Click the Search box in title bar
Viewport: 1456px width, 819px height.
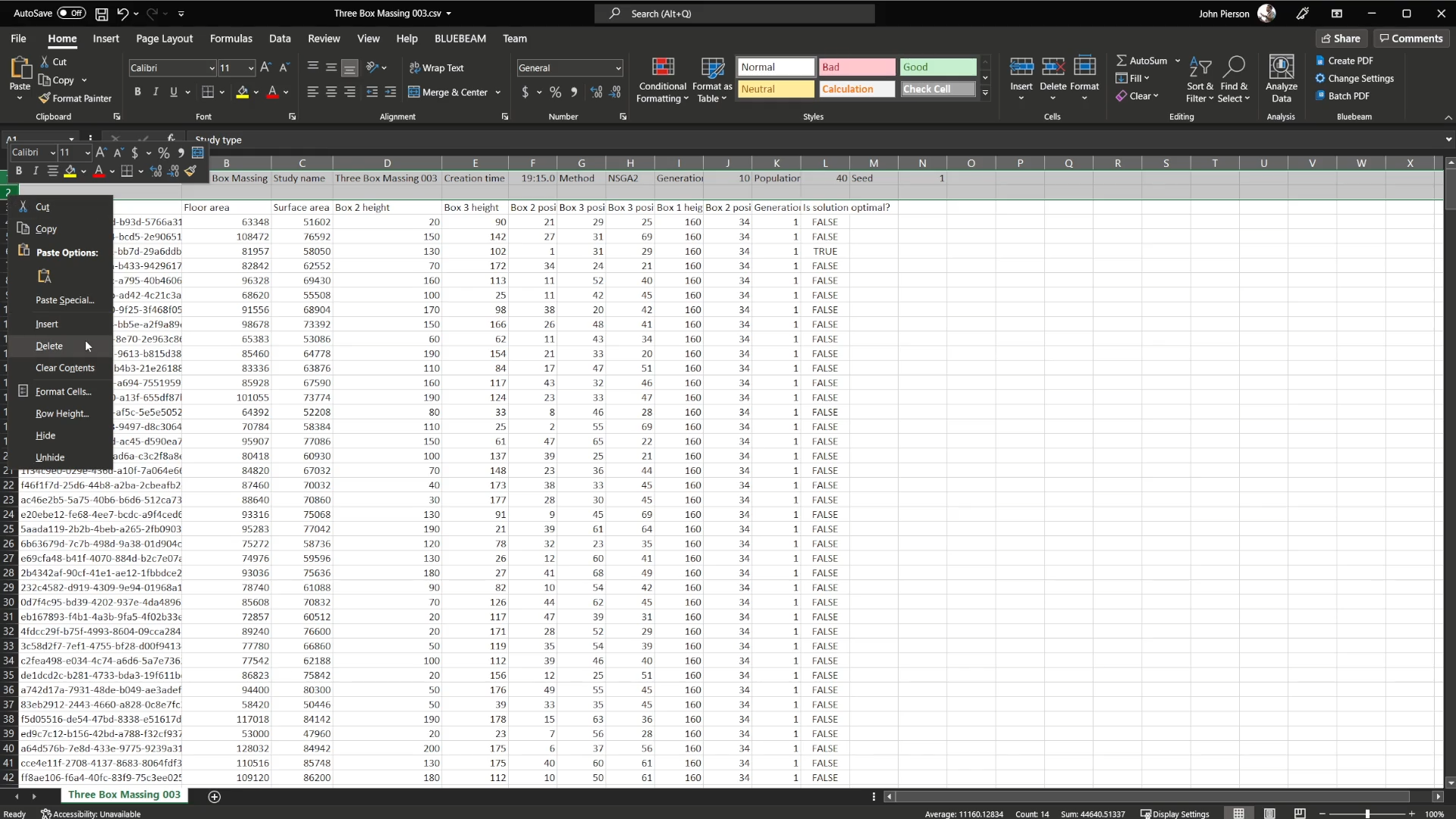[734, 14]
